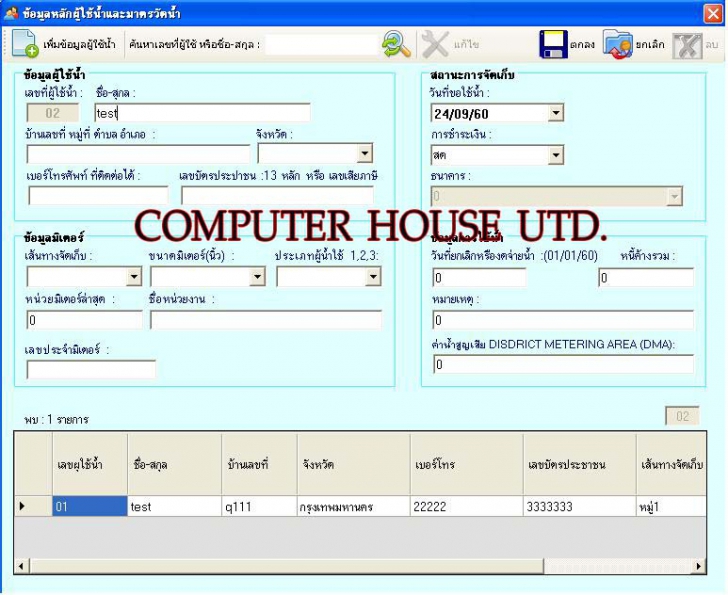Click the table cell 'หมู่1'
Image resolution: width=728 pixels, height=595 pixels.
pyautogui.click(x=671, y=506)
